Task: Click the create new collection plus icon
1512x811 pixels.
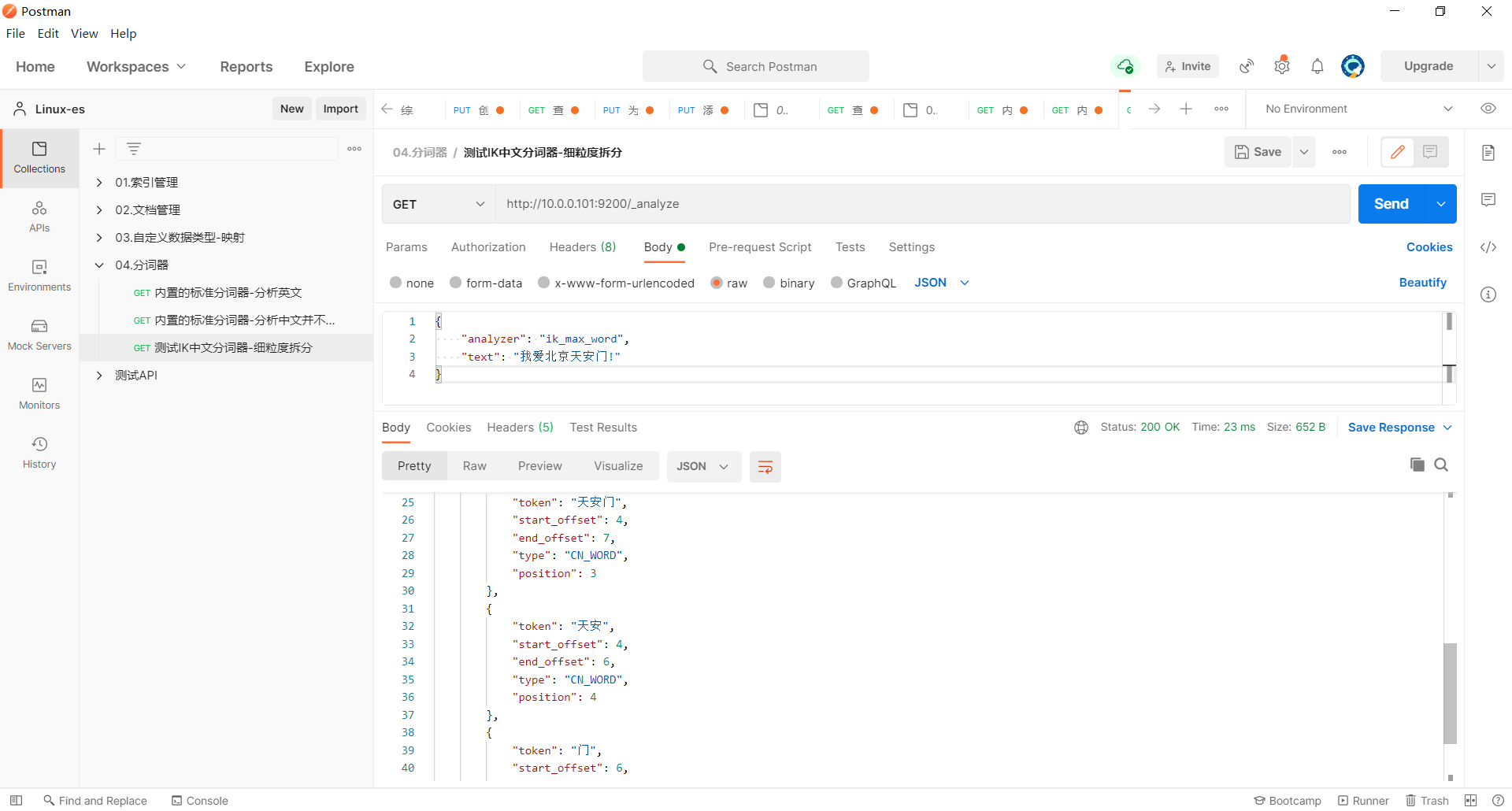Action: [99, 149]
